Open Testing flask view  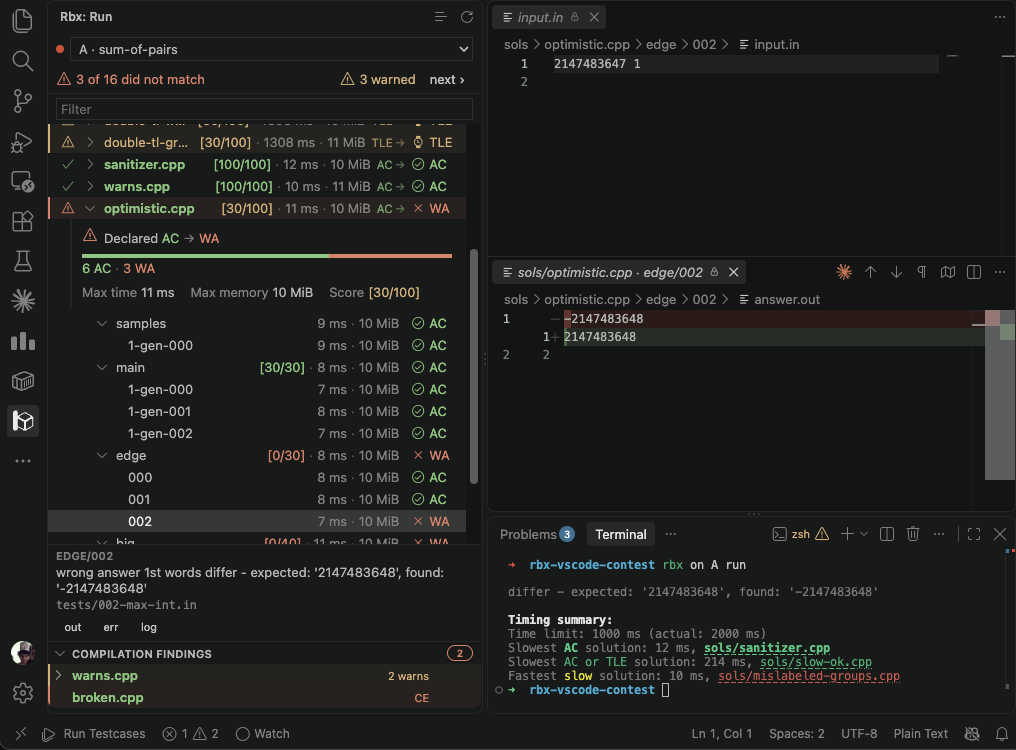tap(23, 261)
